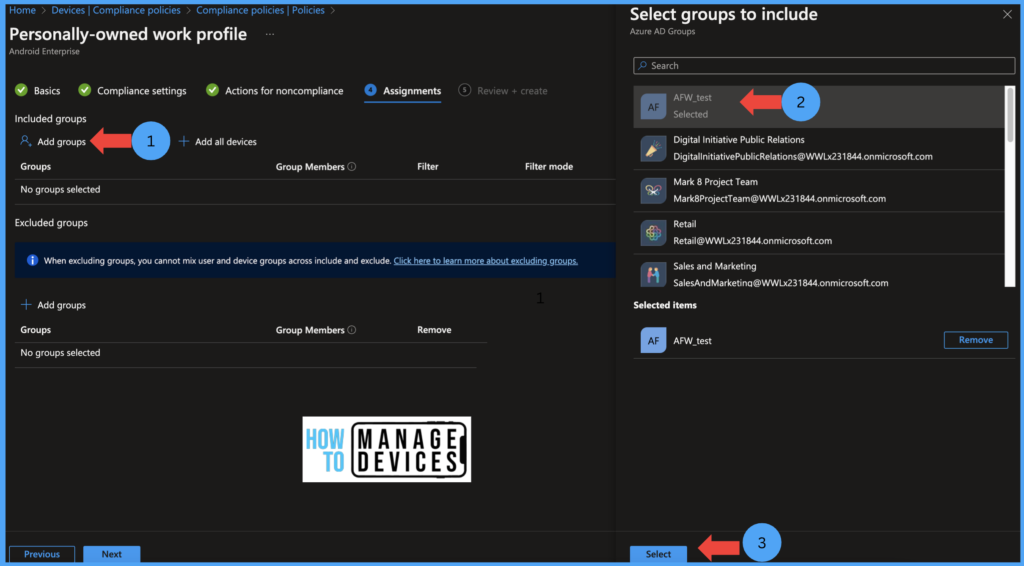1024x566 pixels.
Task: Select the Retail group
Action: pos(819,233)
